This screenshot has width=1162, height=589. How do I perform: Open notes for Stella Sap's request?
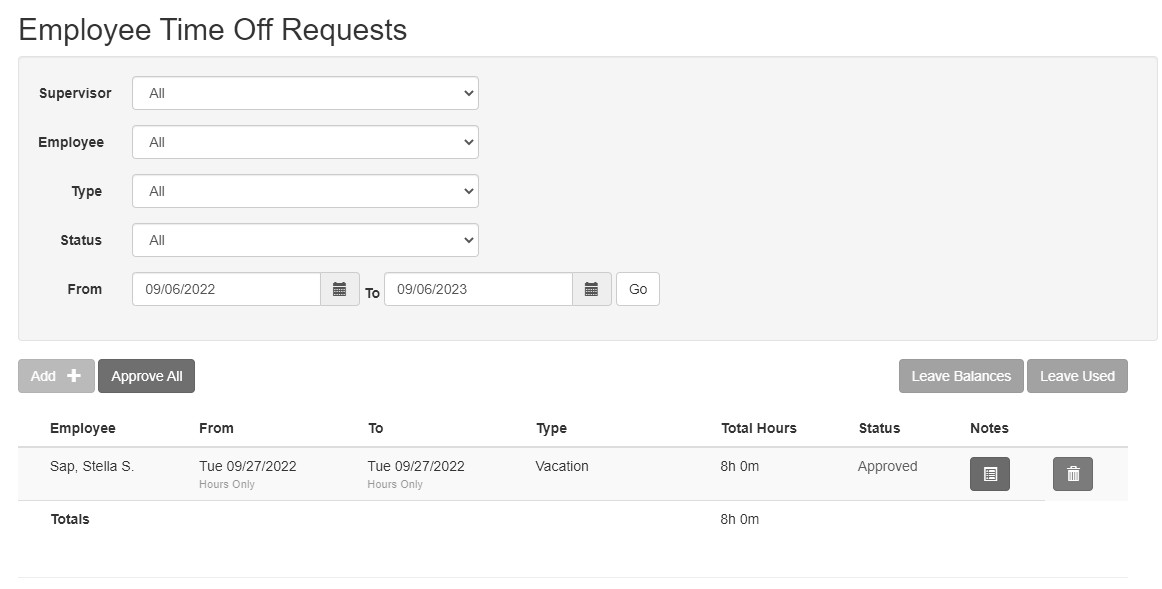point(989,474)
